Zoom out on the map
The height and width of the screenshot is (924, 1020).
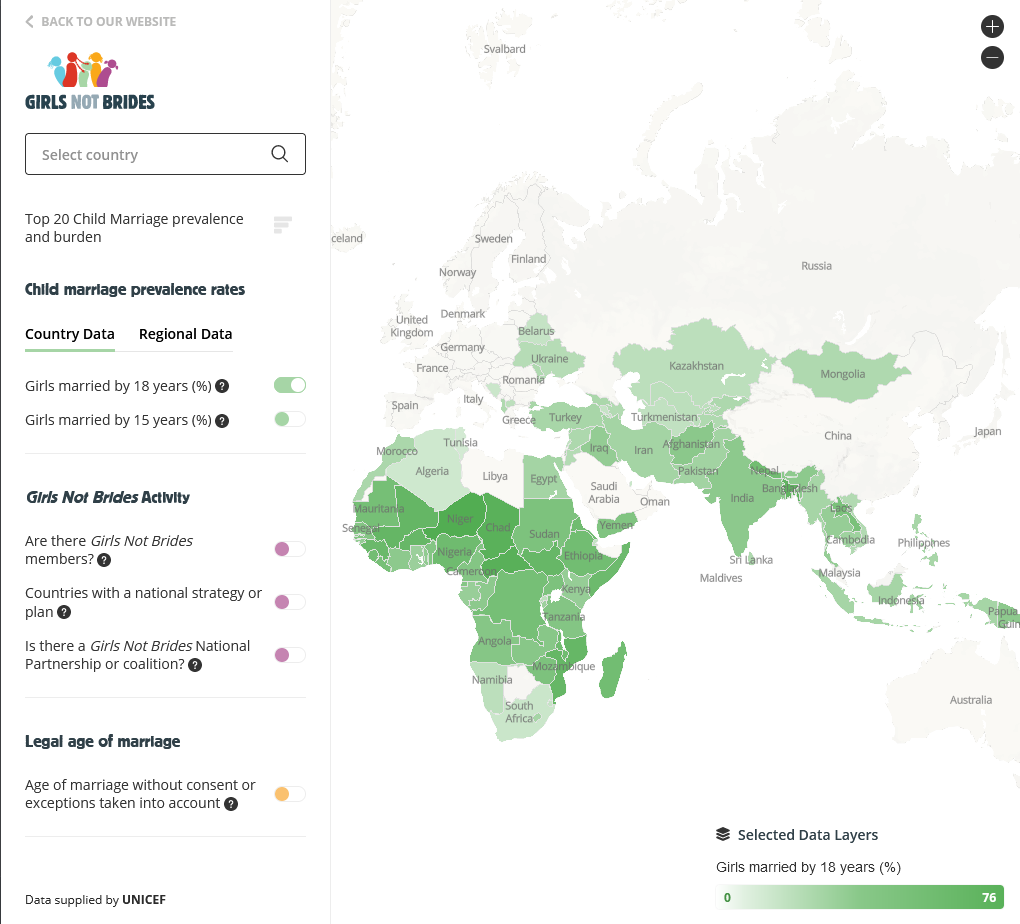pos(992,57)
